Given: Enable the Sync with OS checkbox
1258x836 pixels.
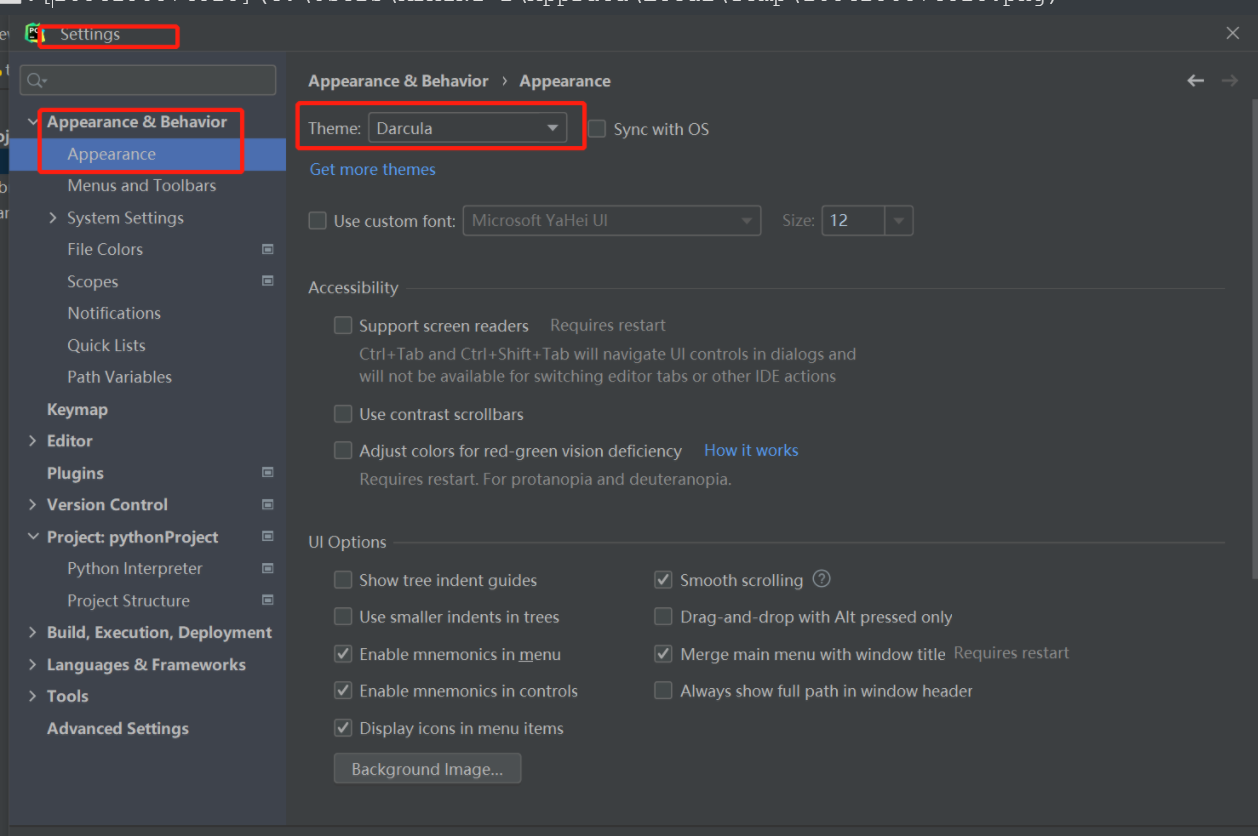Looking at the screenshot, I should coord(598,129).
